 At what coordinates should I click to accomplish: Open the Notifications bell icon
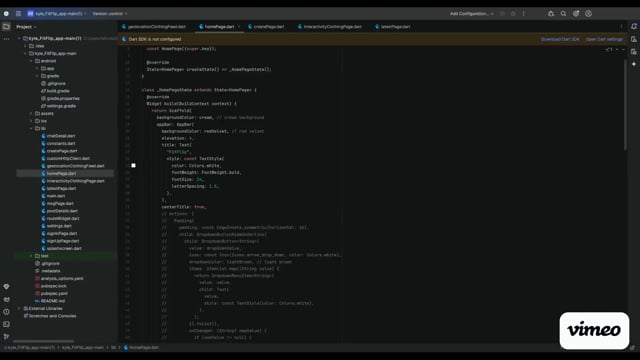[x=634, y=27]
